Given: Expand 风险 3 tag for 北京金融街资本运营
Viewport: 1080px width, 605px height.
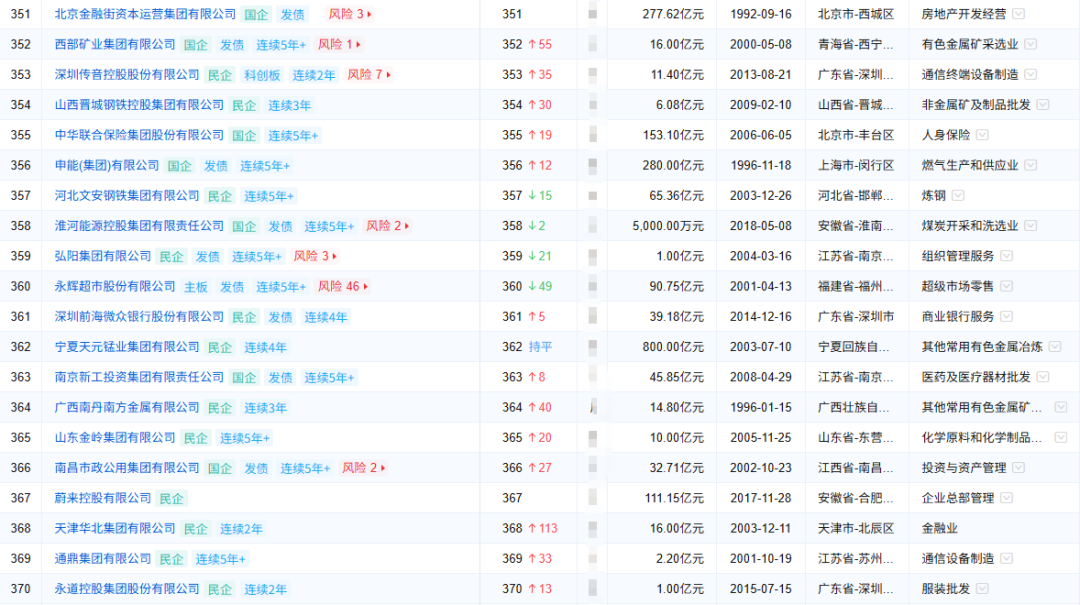Looking at the screenshot, I should pos(350,14).
